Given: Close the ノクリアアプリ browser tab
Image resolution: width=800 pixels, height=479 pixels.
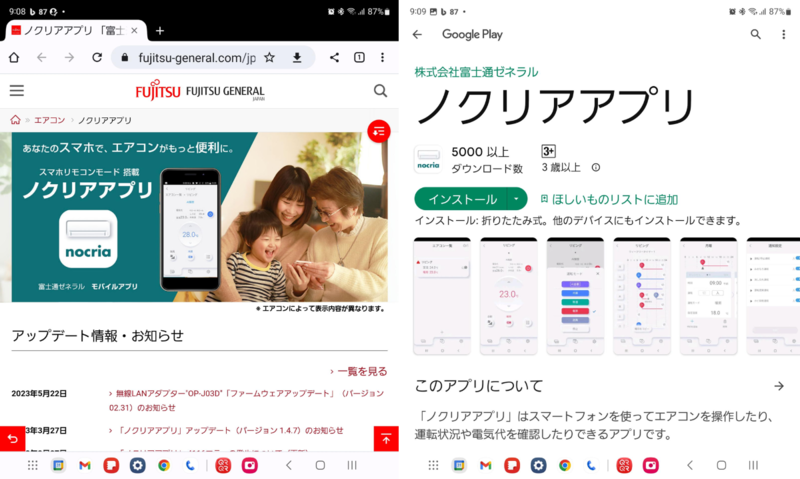Looking at the screenshot, I should point(134,31).
